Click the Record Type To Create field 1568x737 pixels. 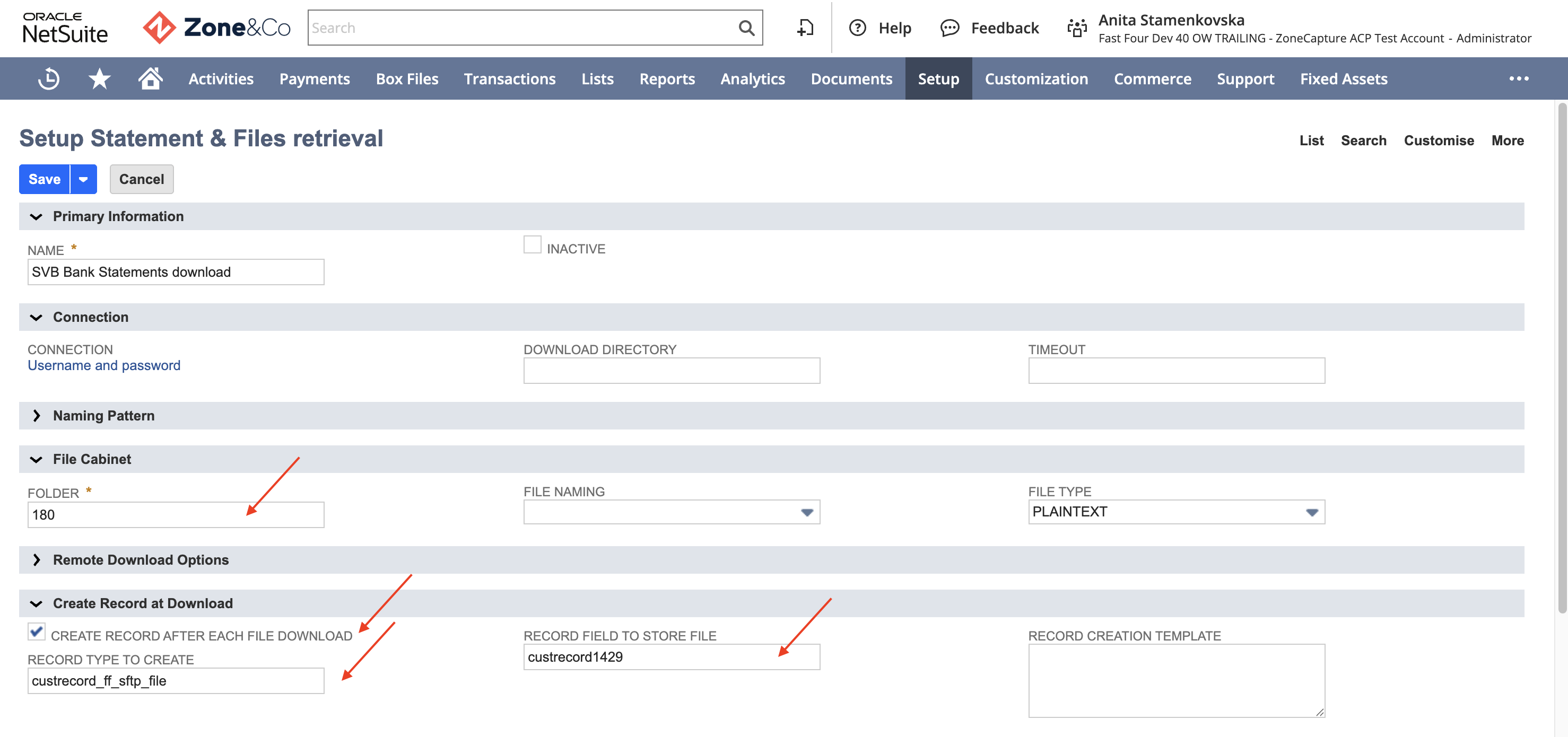pos(176,681)
